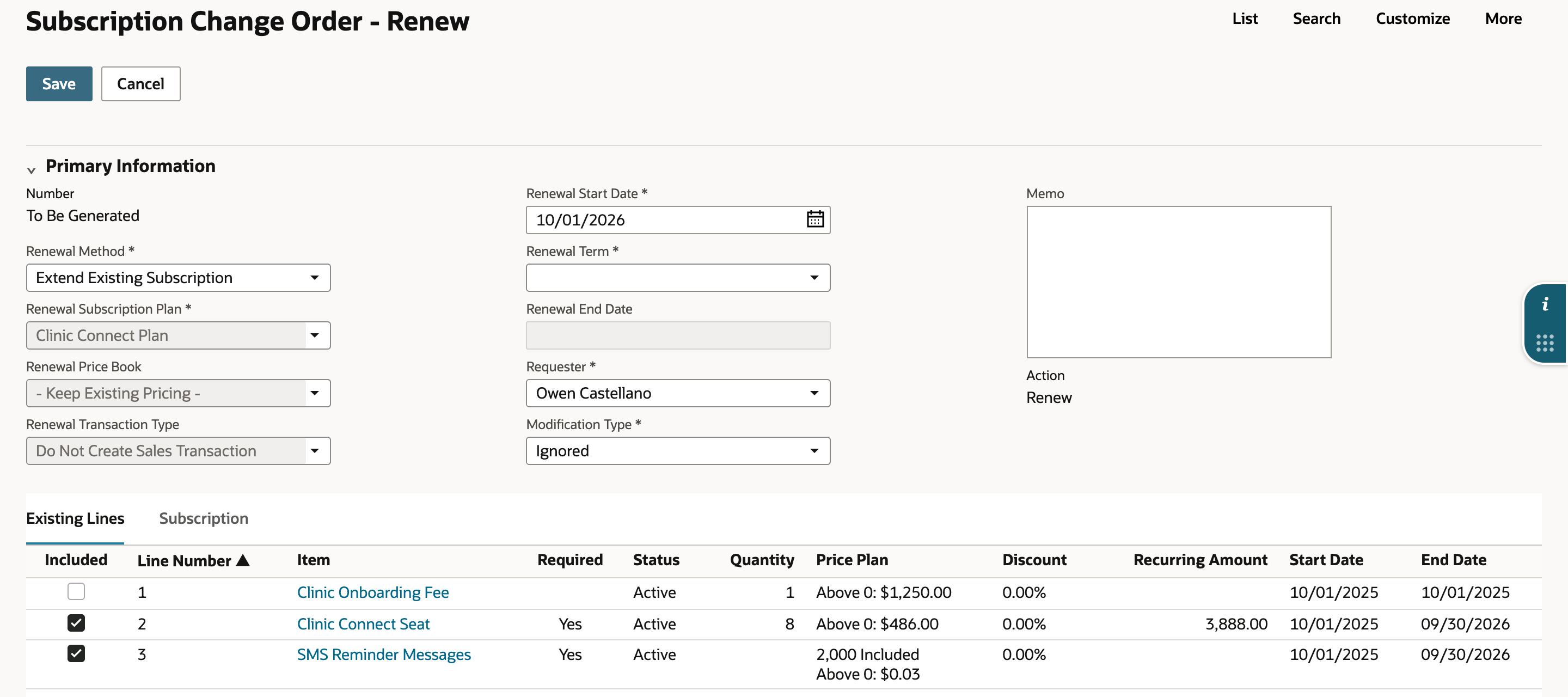Open the grid dots icon on side panel
1568x697 pixels.
click(1545, 343)
